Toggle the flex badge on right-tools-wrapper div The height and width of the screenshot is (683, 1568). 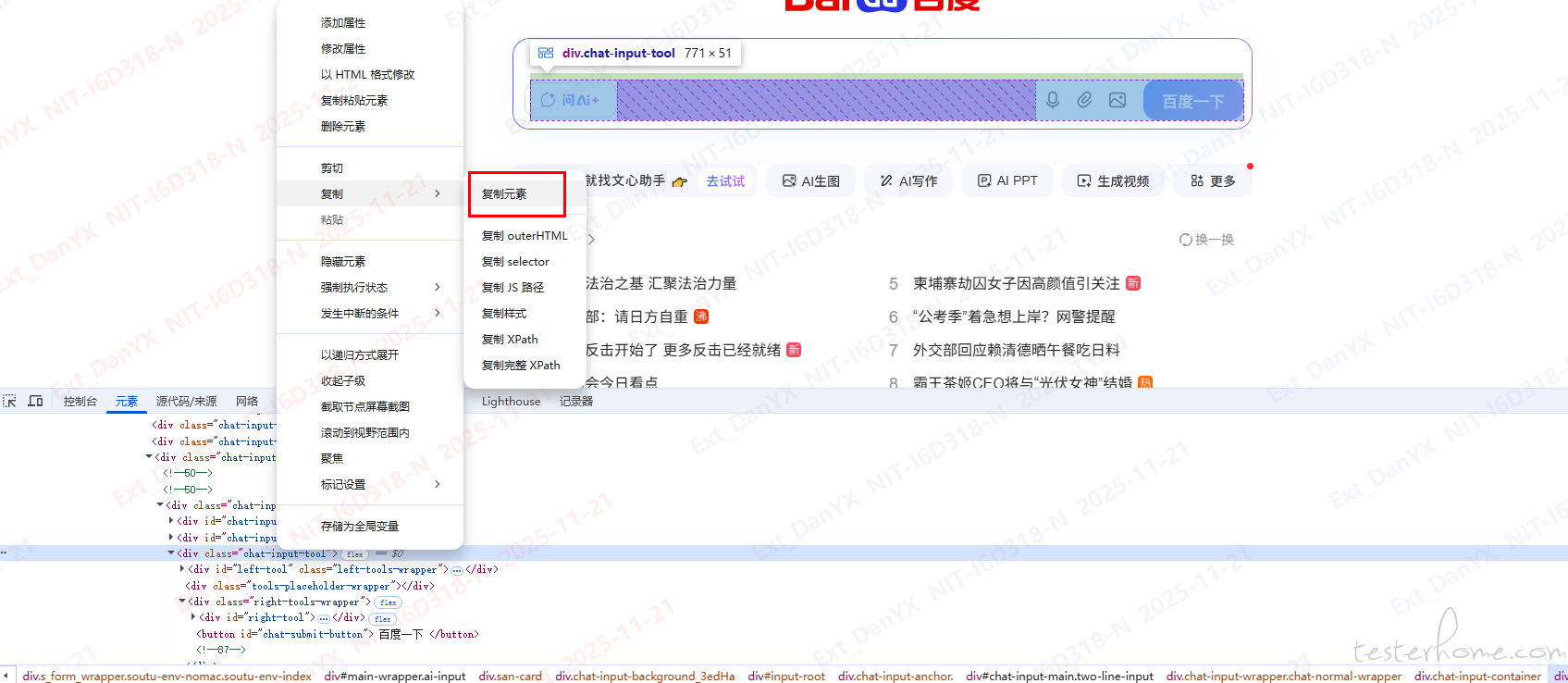coord(388,602)
